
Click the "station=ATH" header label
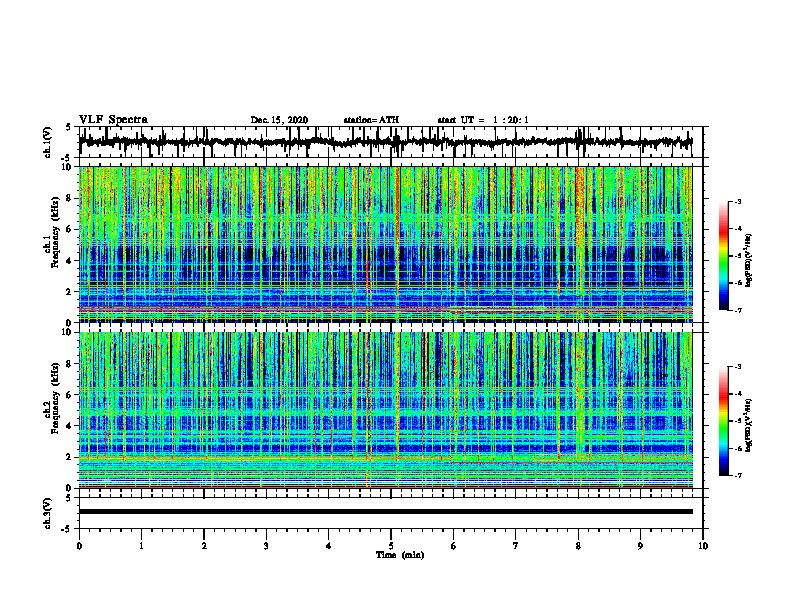click(371, 120)
